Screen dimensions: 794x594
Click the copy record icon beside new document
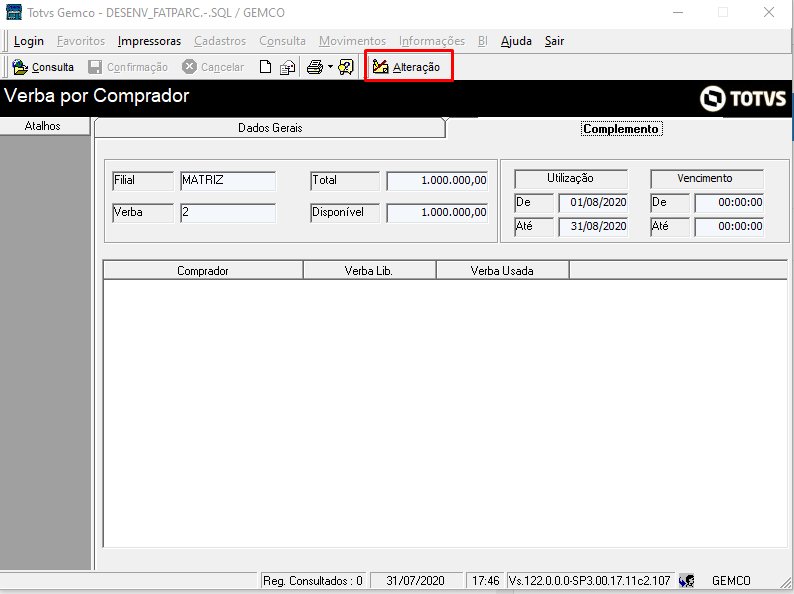[288, 67]
